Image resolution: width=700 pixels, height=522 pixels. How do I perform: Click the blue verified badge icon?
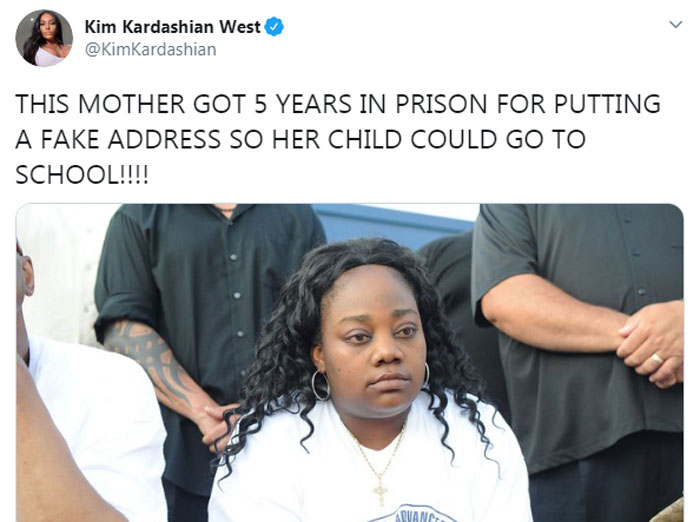tap(274, 27)
